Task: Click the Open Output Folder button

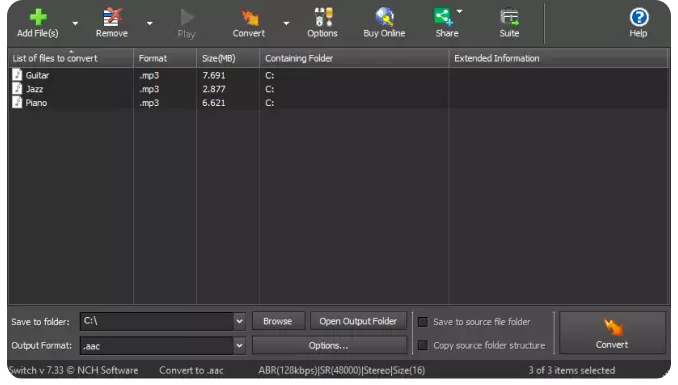Action: click(x=358, y=321)
